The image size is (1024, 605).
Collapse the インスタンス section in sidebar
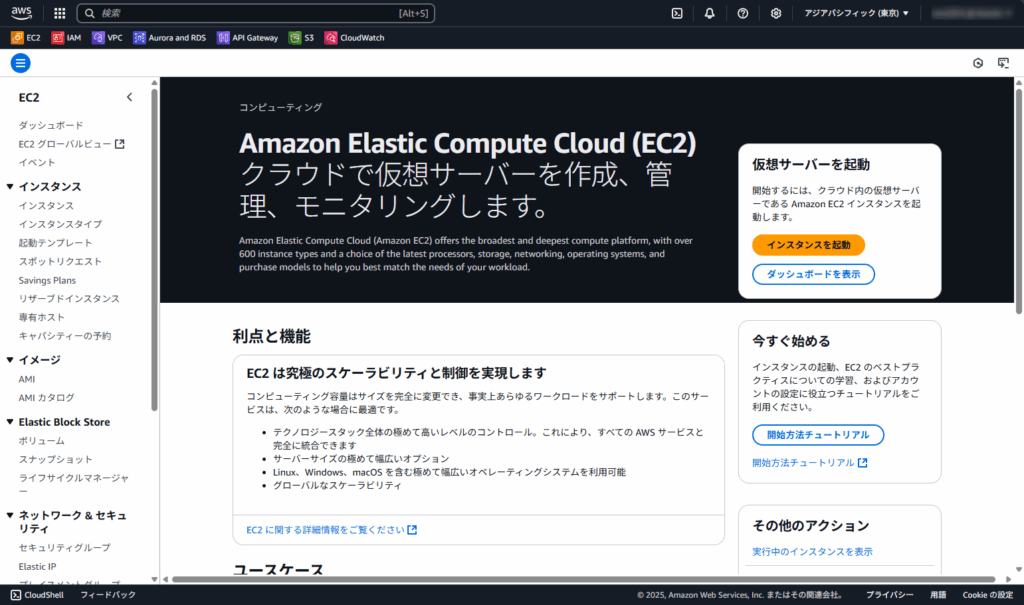10,187
